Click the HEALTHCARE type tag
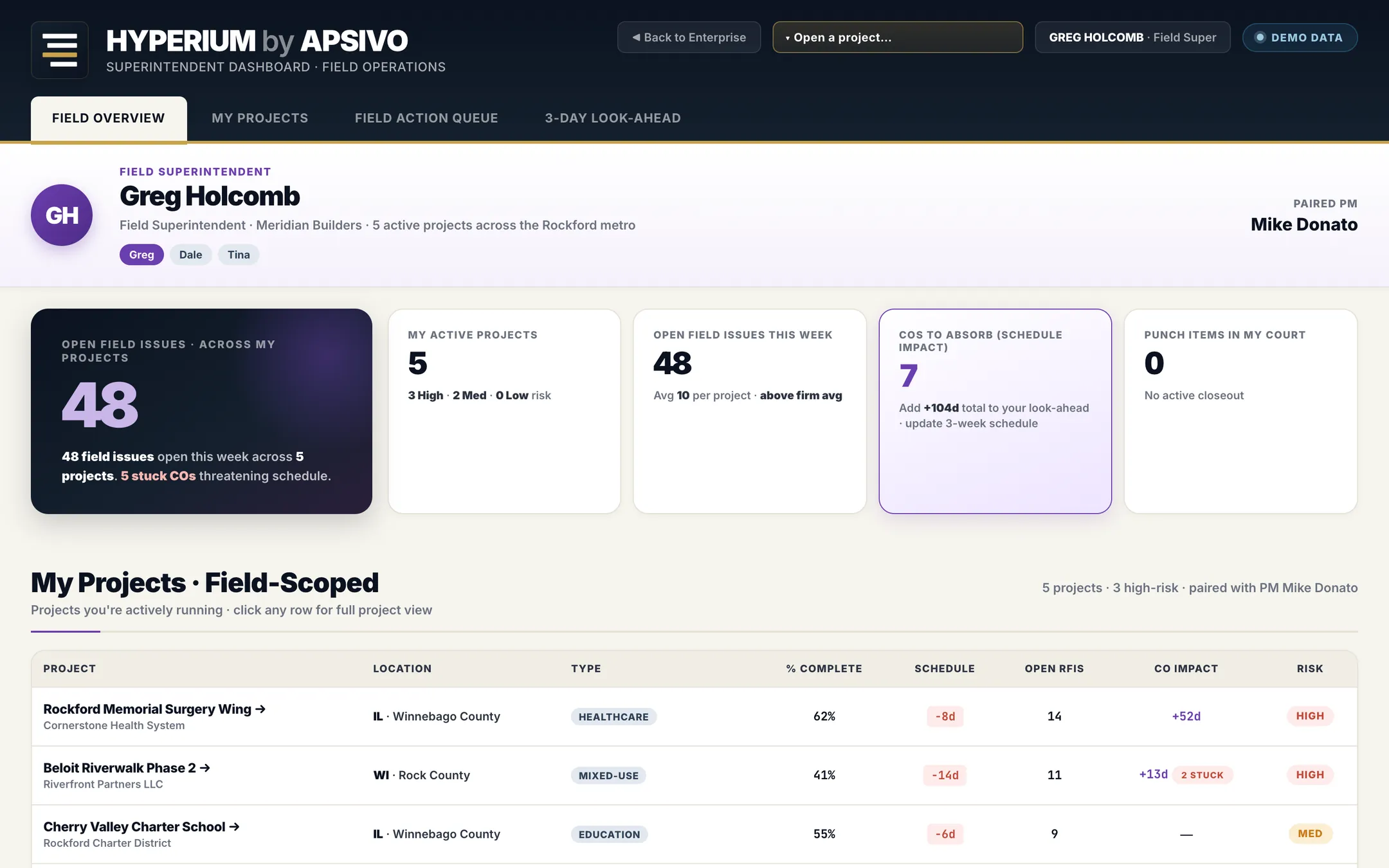The image size is (1389, 868). pos(613,717)
